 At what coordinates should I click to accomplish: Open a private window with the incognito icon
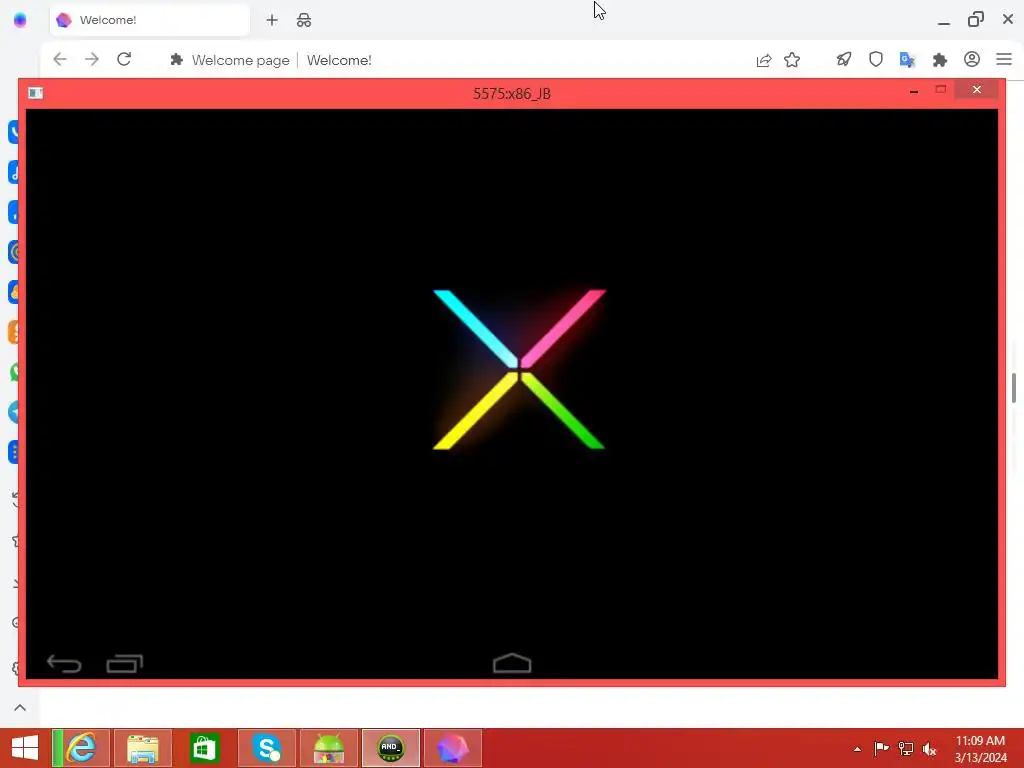click(304, 20)
